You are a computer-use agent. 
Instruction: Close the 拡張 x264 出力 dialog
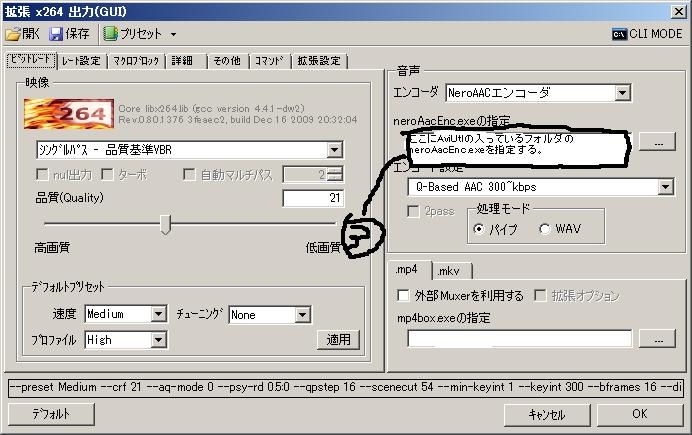pyautogui.click(x=678, y=11)
